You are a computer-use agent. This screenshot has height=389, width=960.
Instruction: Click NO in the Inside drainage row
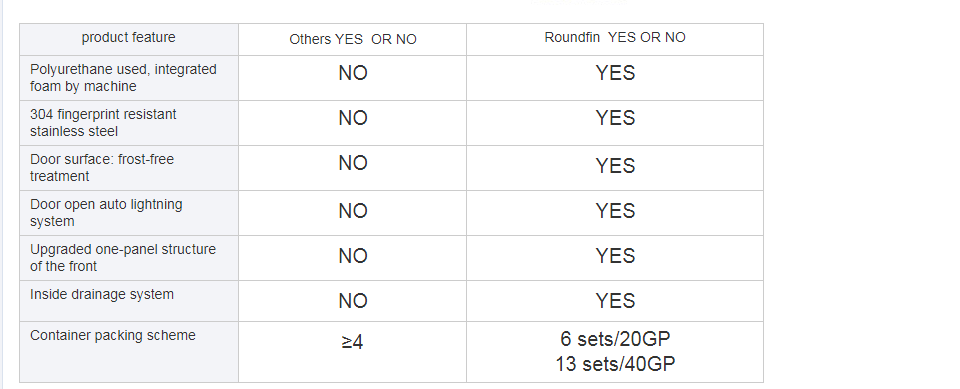(x=353, y=301)
